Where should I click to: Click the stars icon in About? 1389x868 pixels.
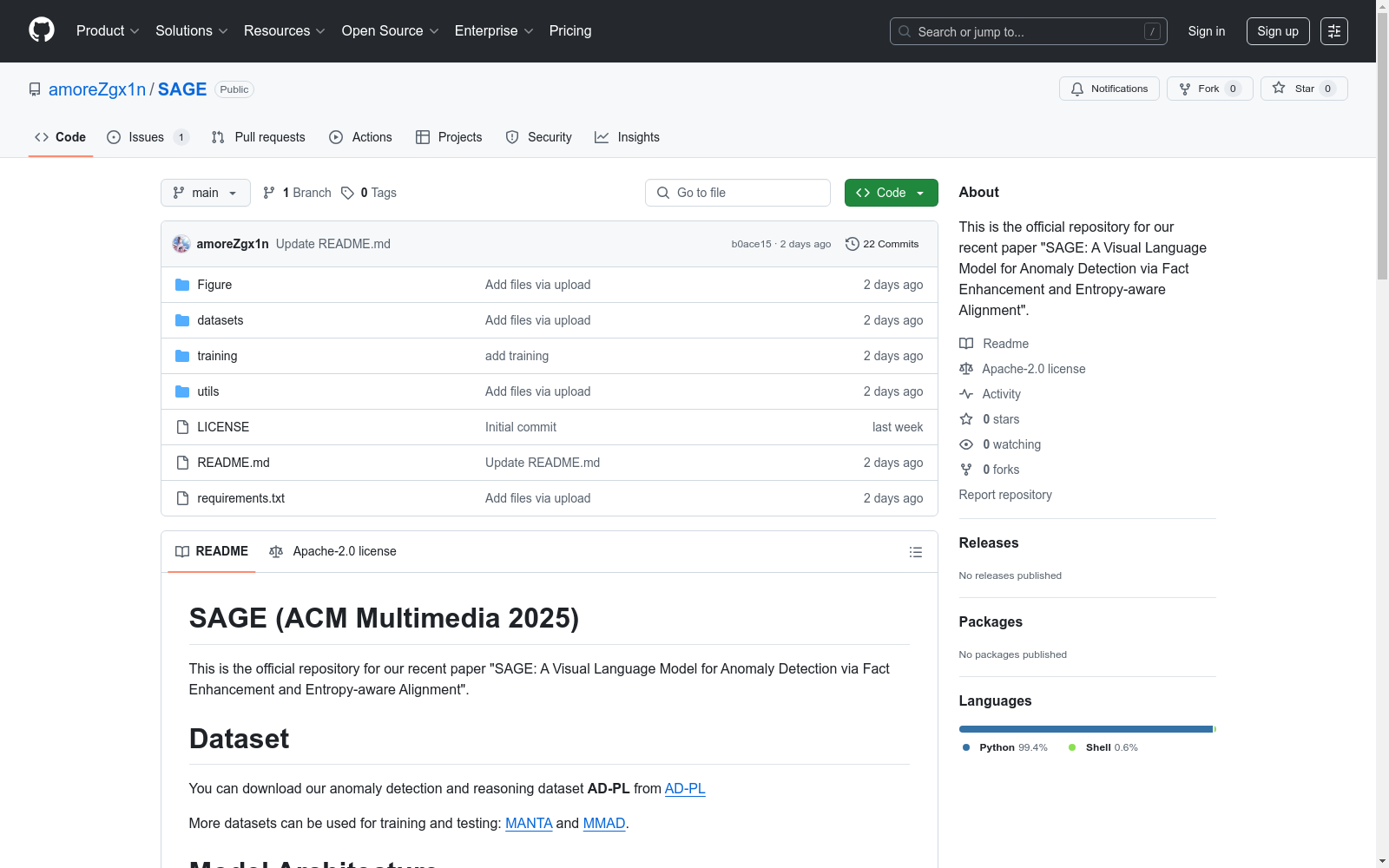coord(966,419)
